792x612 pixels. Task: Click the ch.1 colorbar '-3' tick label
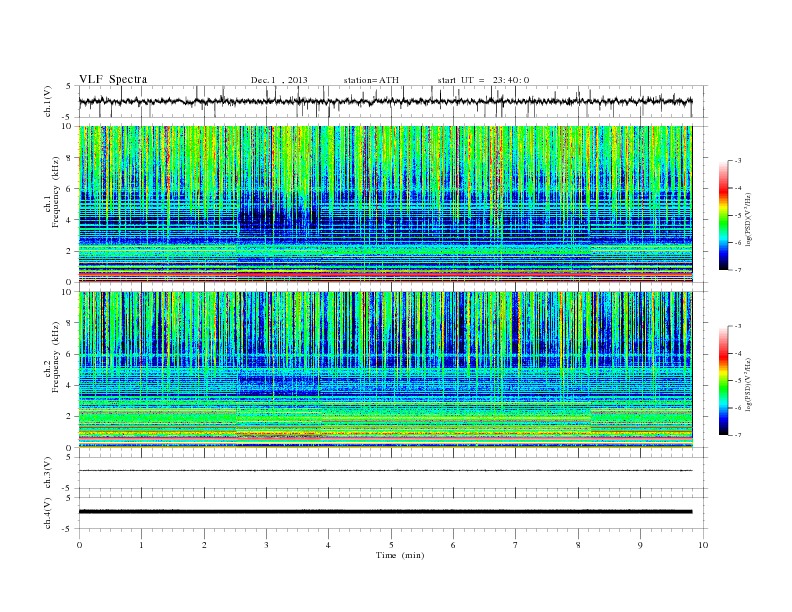pyautogui.click(x=738, y=161)
